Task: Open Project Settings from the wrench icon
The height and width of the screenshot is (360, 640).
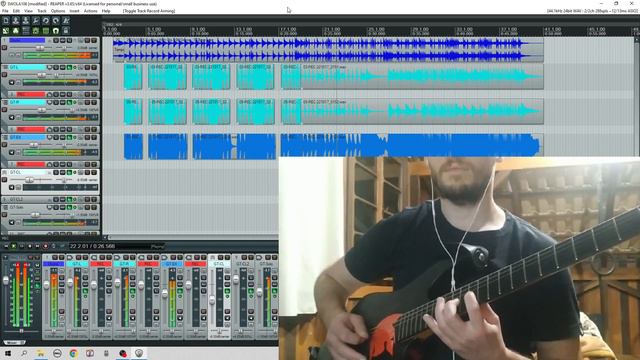Action: click(36, 21)
